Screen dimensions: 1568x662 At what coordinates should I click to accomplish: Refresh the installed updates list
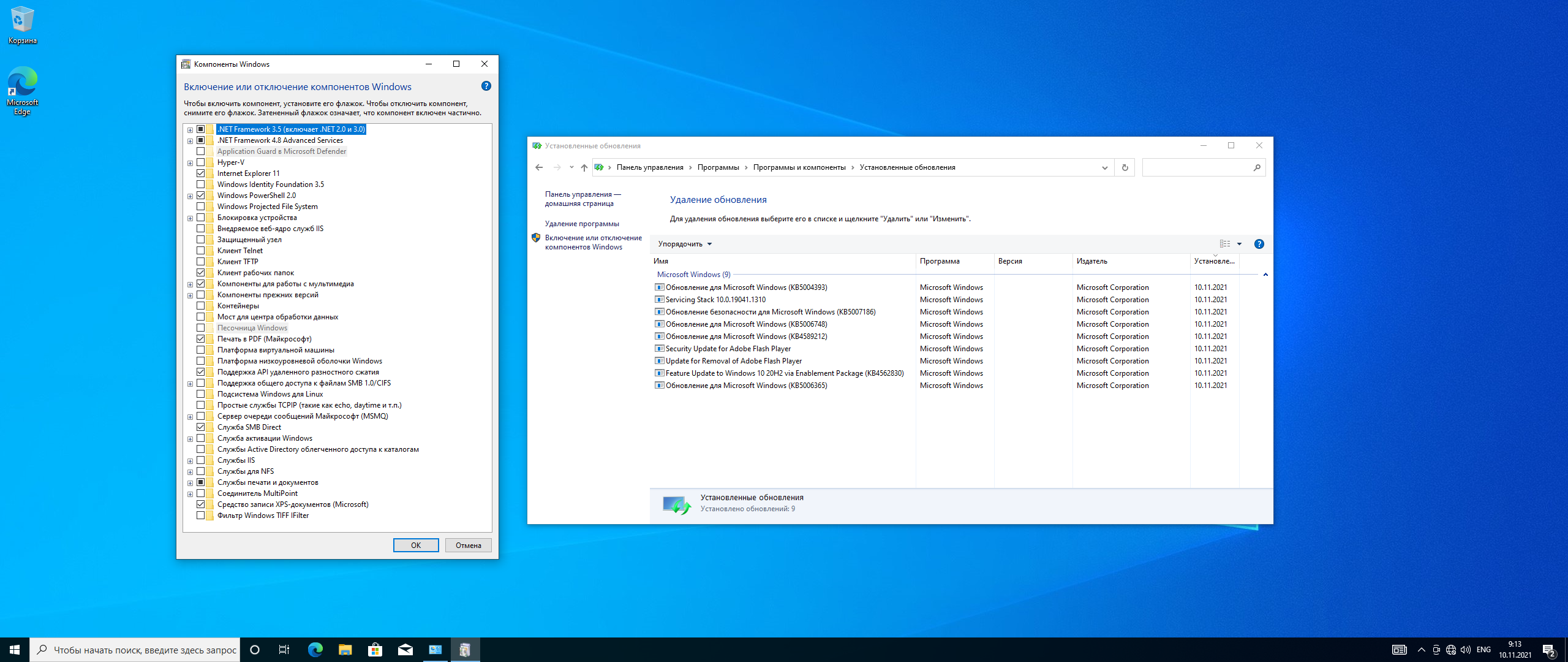point(1125,167)
